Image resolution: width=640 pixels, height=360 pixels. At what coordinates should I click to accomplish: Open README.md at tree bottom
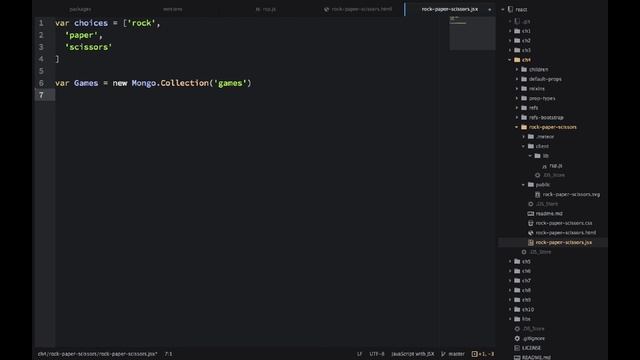click(x=536, y=357)
